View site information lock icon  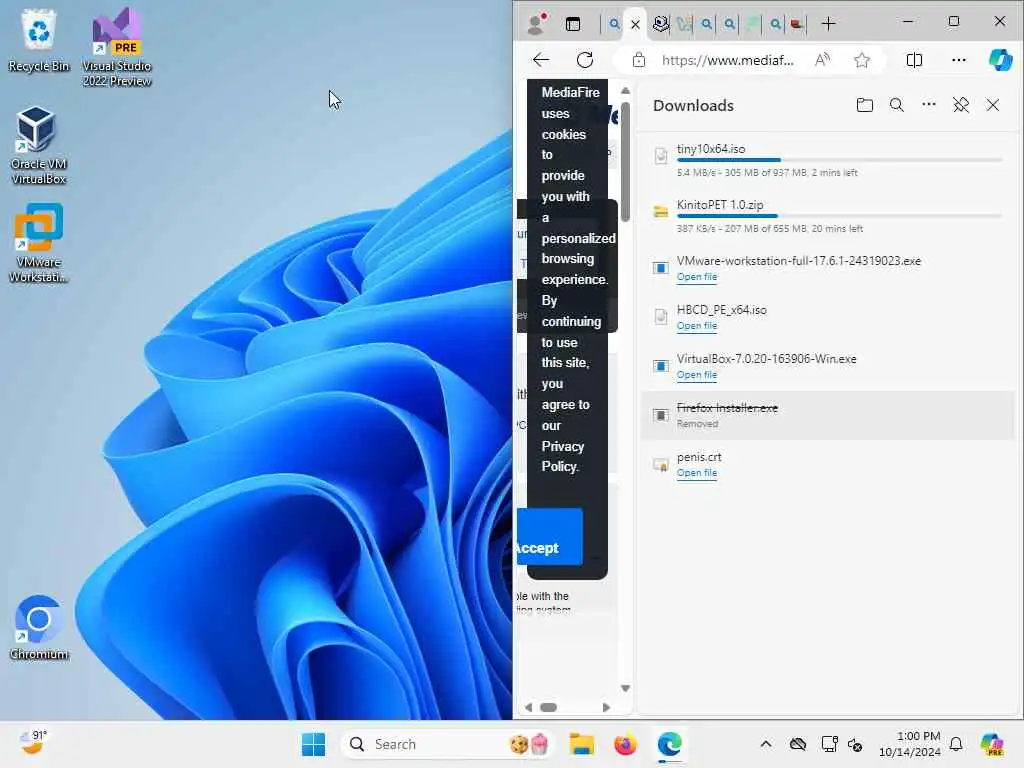click(639, 60)
